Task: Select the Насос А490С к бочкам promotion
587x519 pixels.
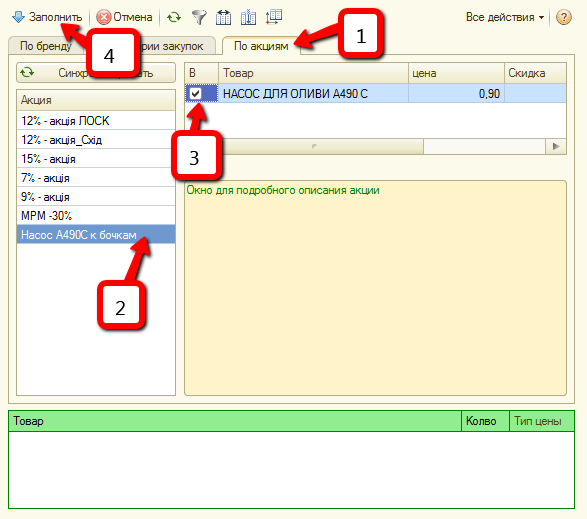Action: click(x=96, y=234)
